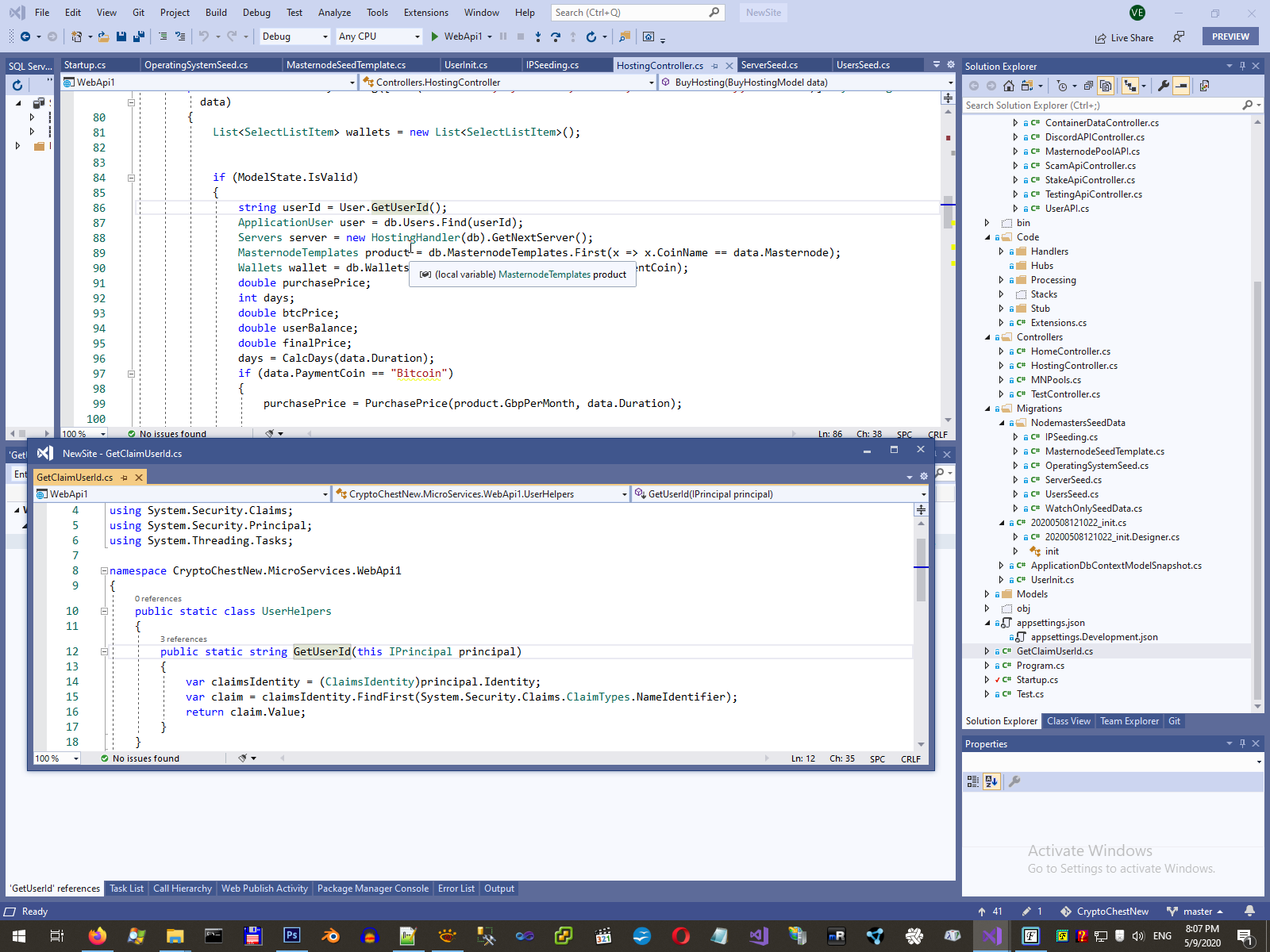Click the Step Into debug icon
Viewport: 1270px width, 952px height.
pos(538,36)
